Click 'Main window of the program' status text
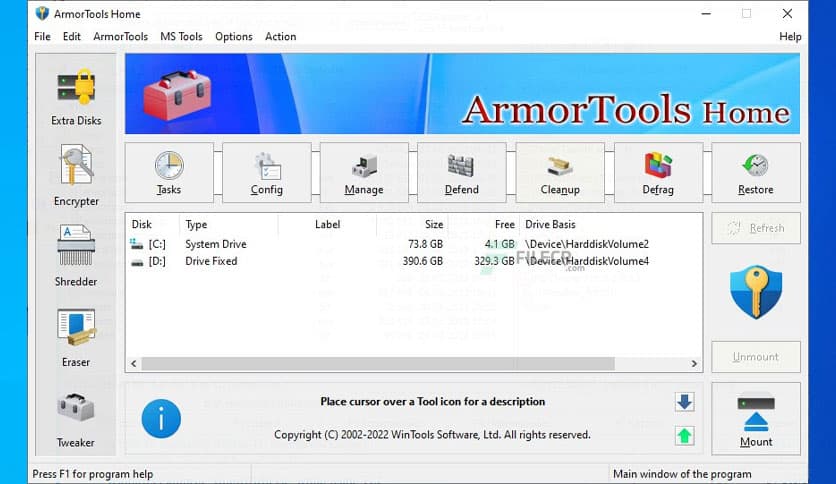 [682, 474]
